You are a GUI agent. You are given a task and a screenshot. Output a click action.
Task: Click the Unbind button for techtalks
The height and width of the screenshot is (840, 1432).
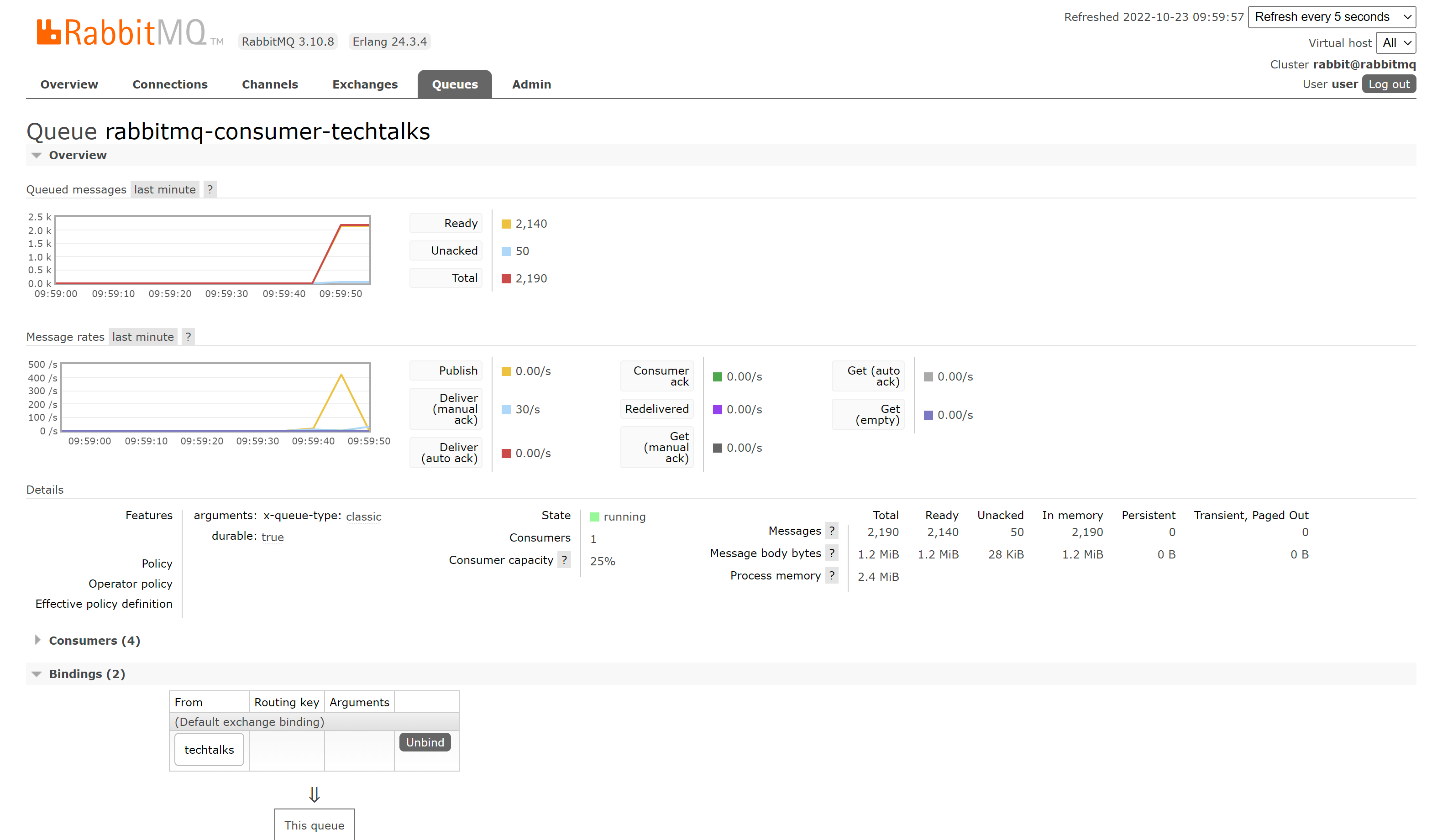(x=424, y=742)
